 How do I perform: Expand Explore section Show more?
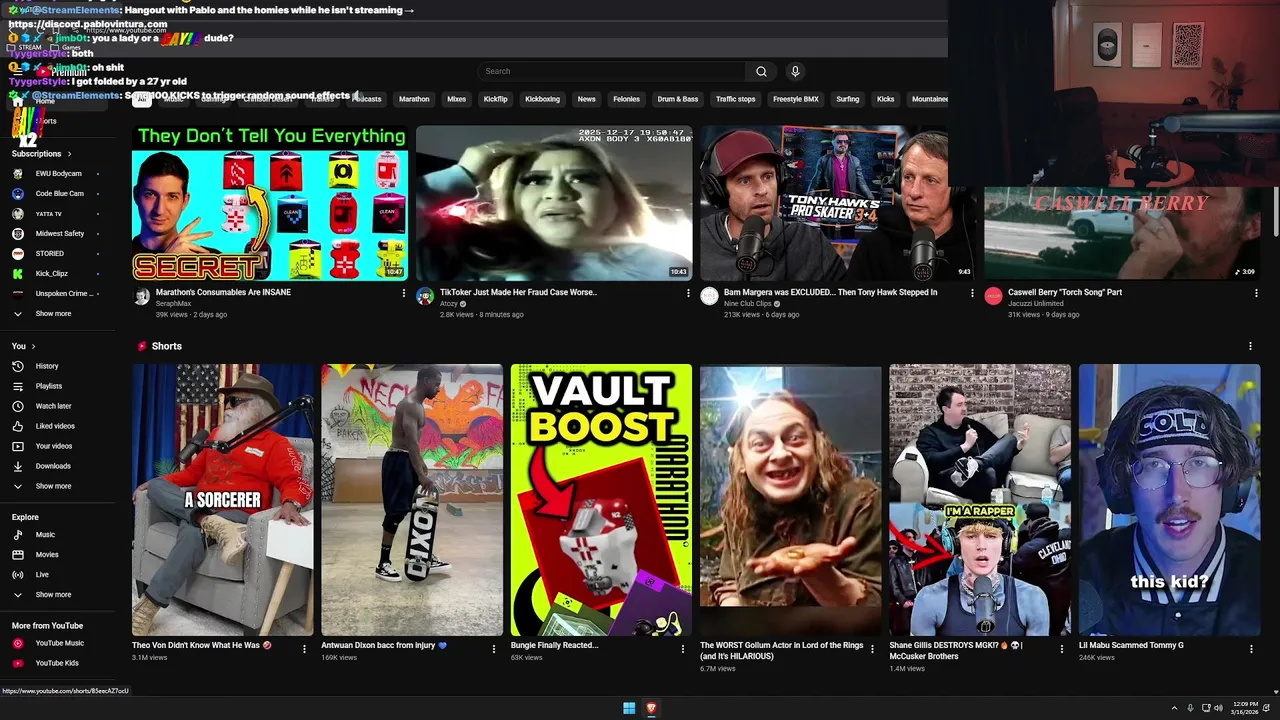click(53, 595)
